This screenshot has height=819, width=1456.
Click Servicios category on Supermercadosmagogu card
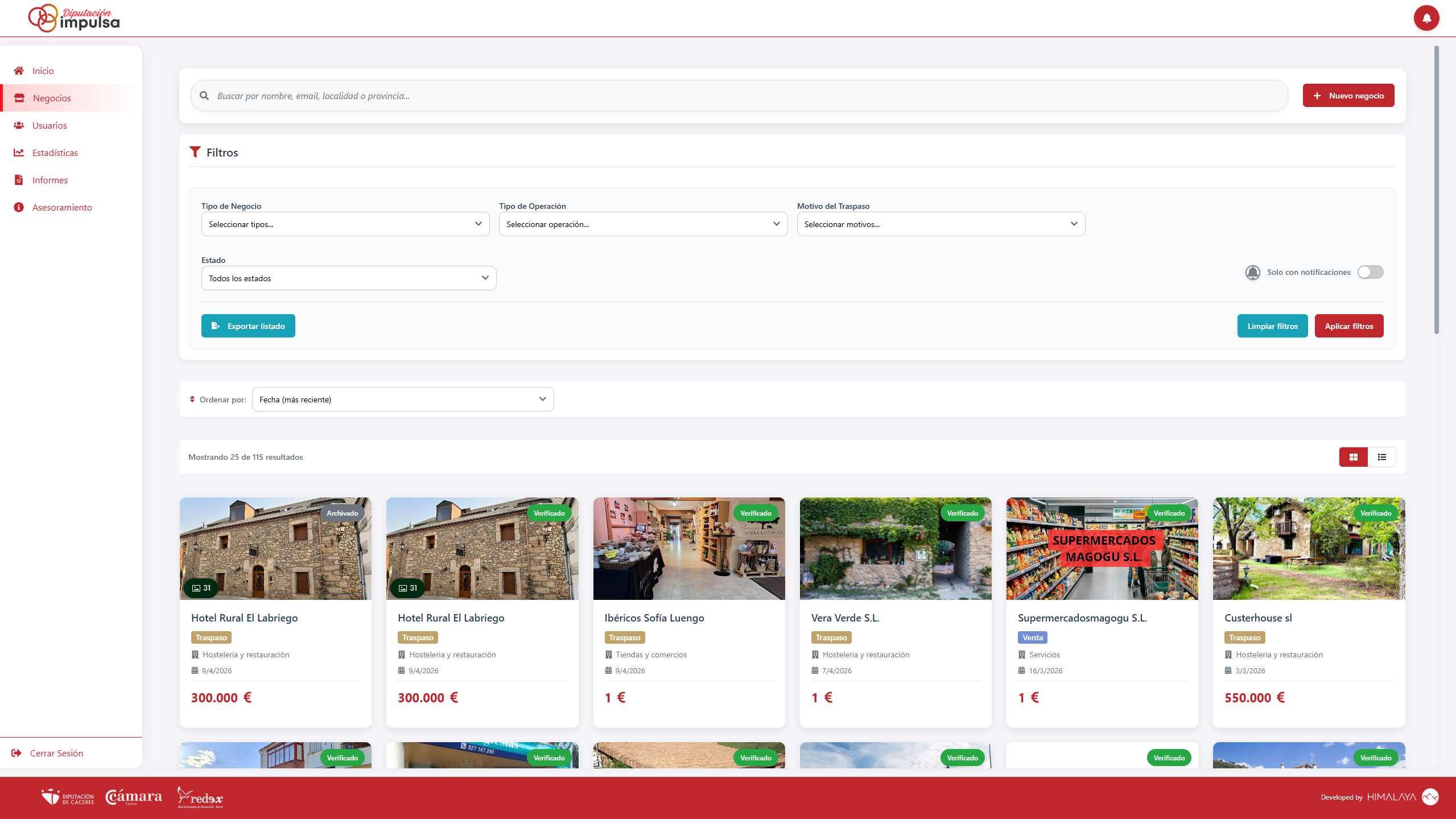(x=1044, y=655)
